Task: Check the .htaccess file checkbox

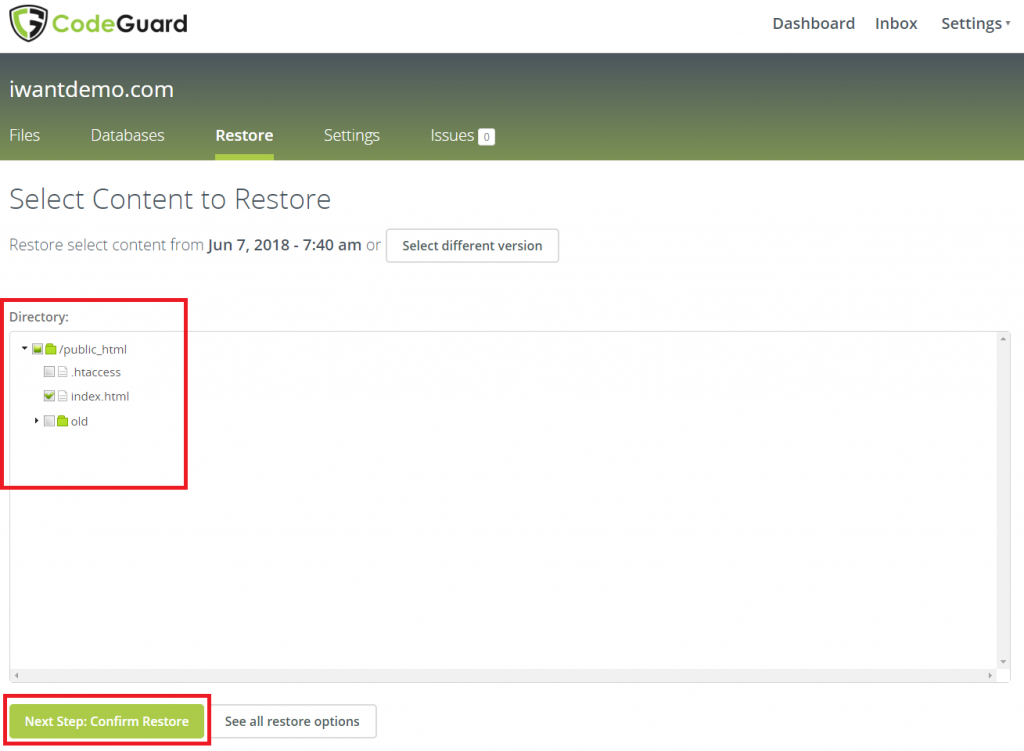Action: pos(49,372)
